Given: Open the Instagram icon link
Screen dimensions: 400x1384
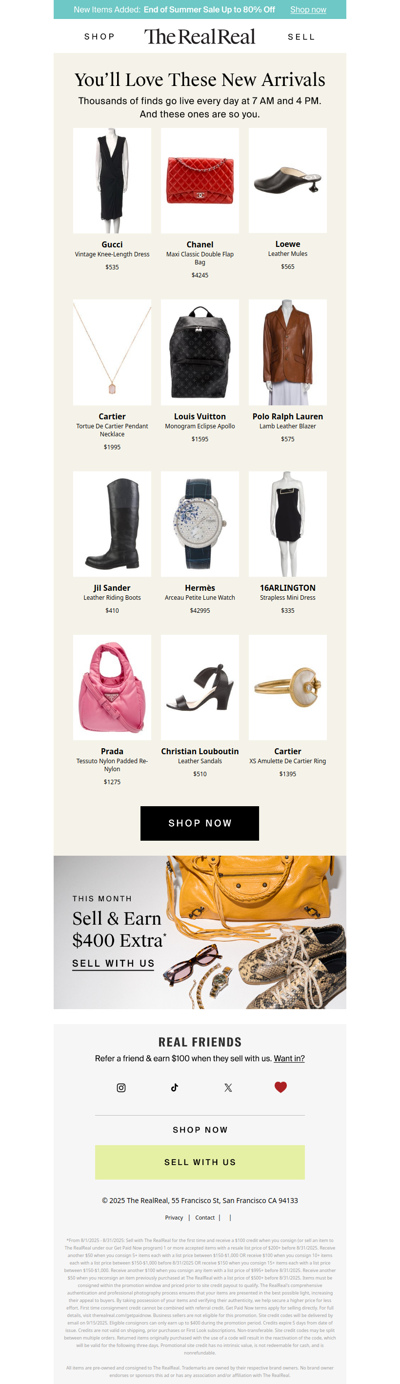Looking at the screenshot, I should click(121, 1087).
